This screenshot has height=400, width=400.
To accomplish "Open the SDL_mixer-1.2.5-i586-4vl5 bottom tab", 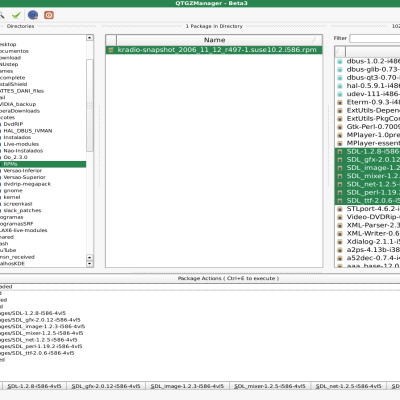I will (x=270, y=386).
